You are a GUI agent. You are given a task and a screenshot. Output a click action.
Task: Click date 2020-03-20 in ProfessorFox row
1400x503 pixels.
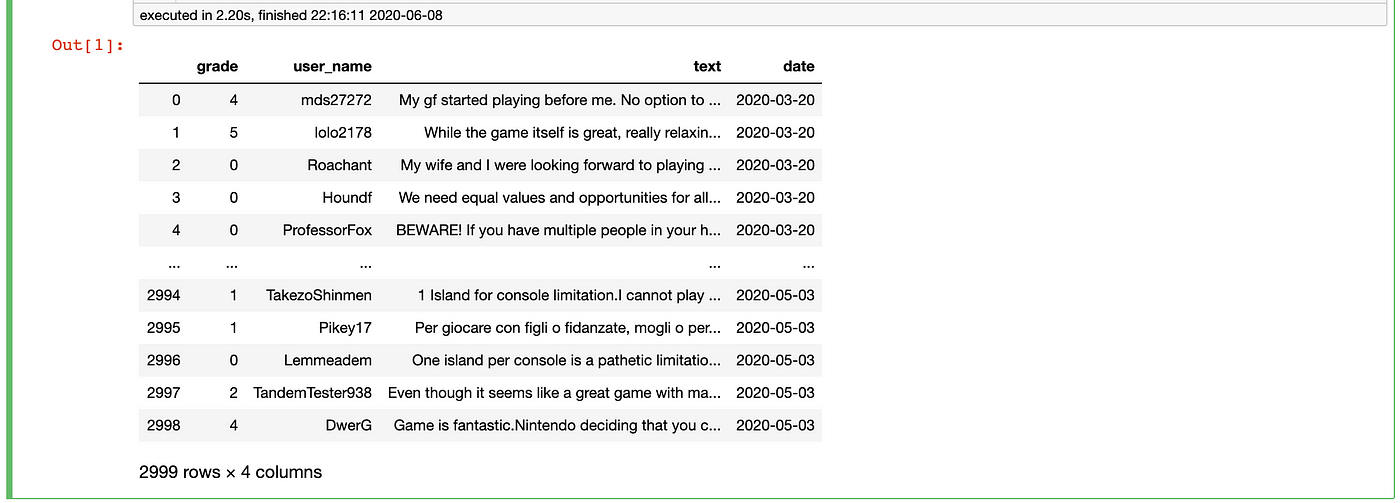(x=776, y=230)
